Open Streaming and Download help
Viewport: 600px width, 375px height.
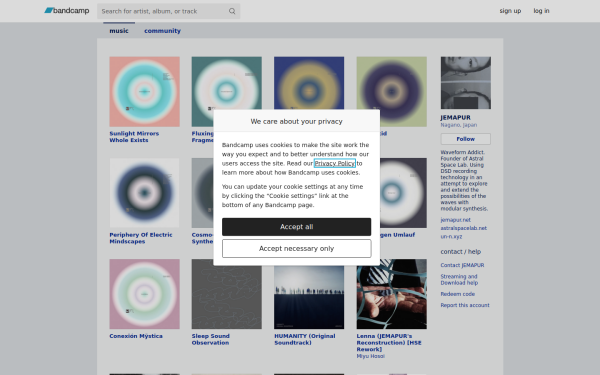[x=459, y=280]
